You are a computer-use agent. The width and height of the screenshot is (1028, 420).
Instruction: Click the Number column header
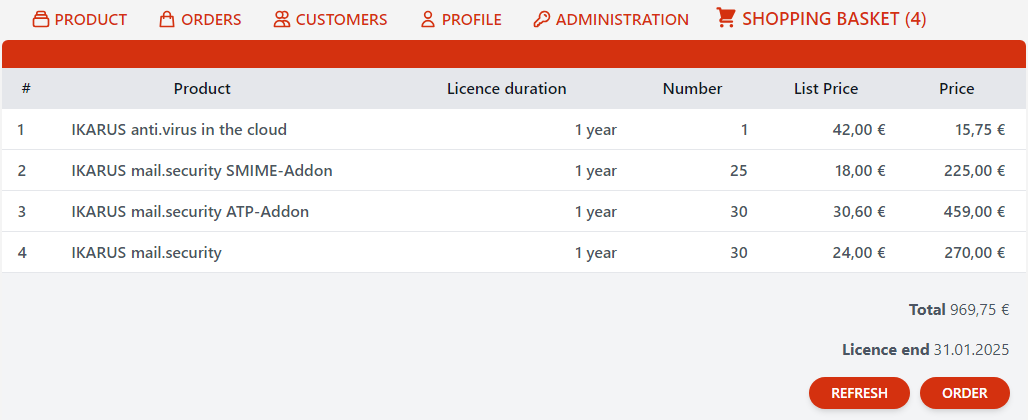[692, 88]
